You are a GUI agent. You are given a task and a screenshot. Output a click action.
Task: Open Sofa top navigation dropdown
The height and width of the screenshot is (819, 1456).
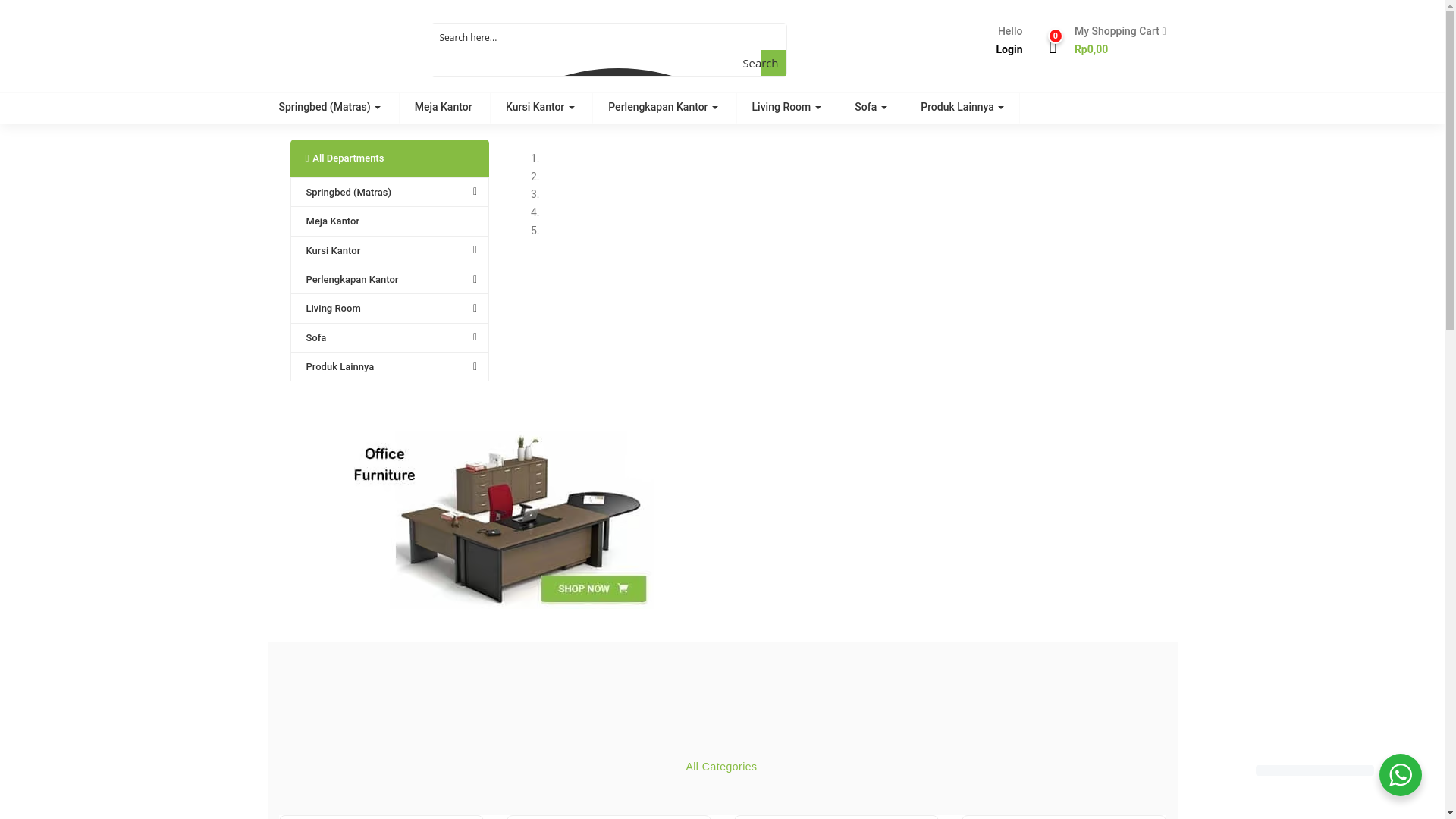[x=871, y=107]
